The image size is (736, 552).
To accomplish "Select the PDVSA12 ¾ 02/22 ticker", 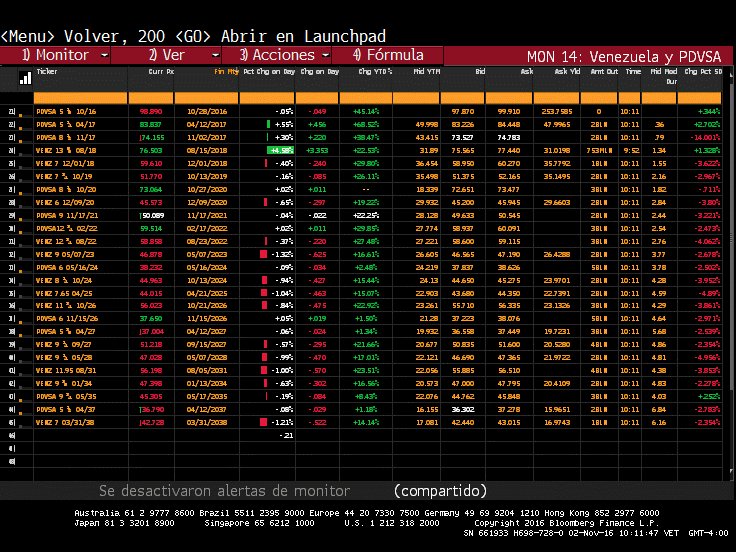I will point(66,229).
